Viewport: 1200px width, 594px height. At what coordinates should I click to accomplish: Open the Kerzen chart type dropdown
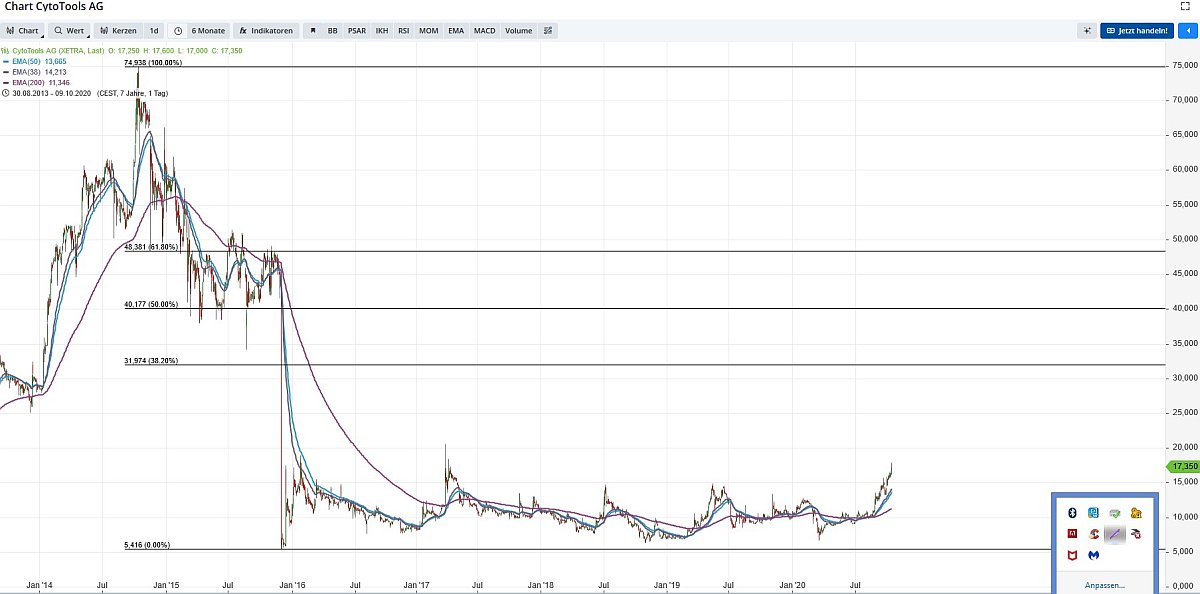pos(118,31)
